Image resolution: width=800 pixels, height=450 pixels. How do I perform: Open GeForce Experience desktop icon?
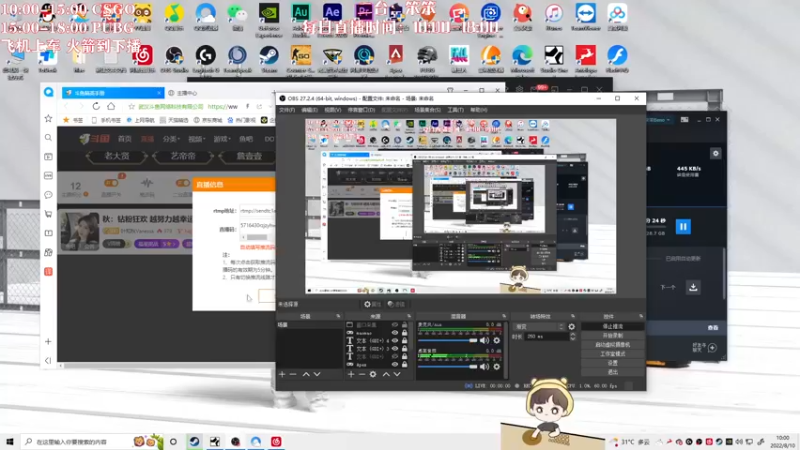click(x=269, y=14)
